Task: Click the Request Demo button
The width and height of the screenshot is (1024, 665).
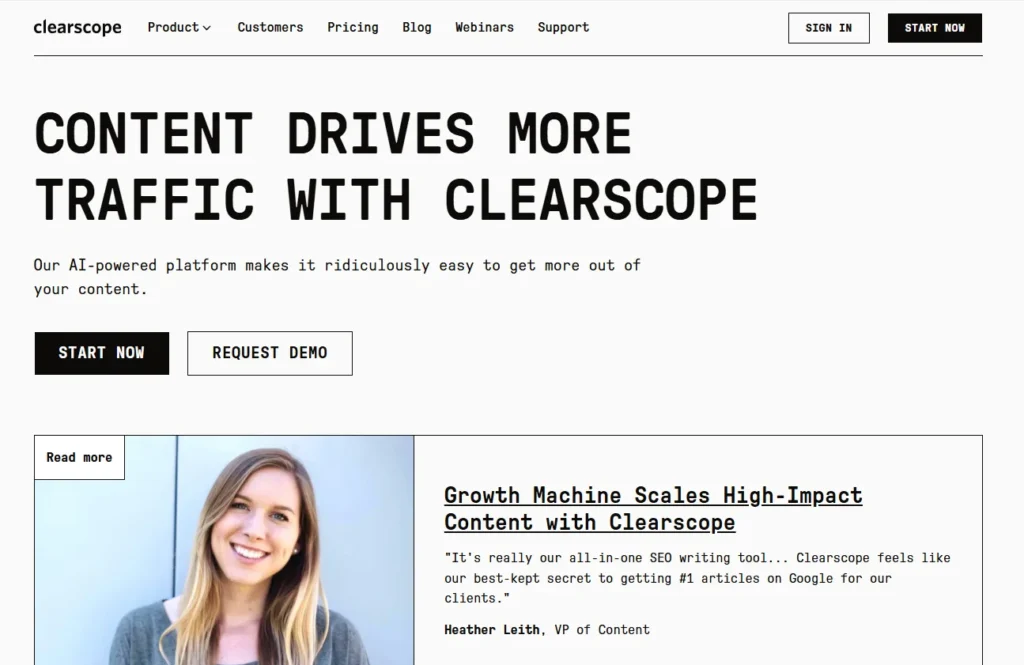Action: pyautogui.click(x=269, y=353)
